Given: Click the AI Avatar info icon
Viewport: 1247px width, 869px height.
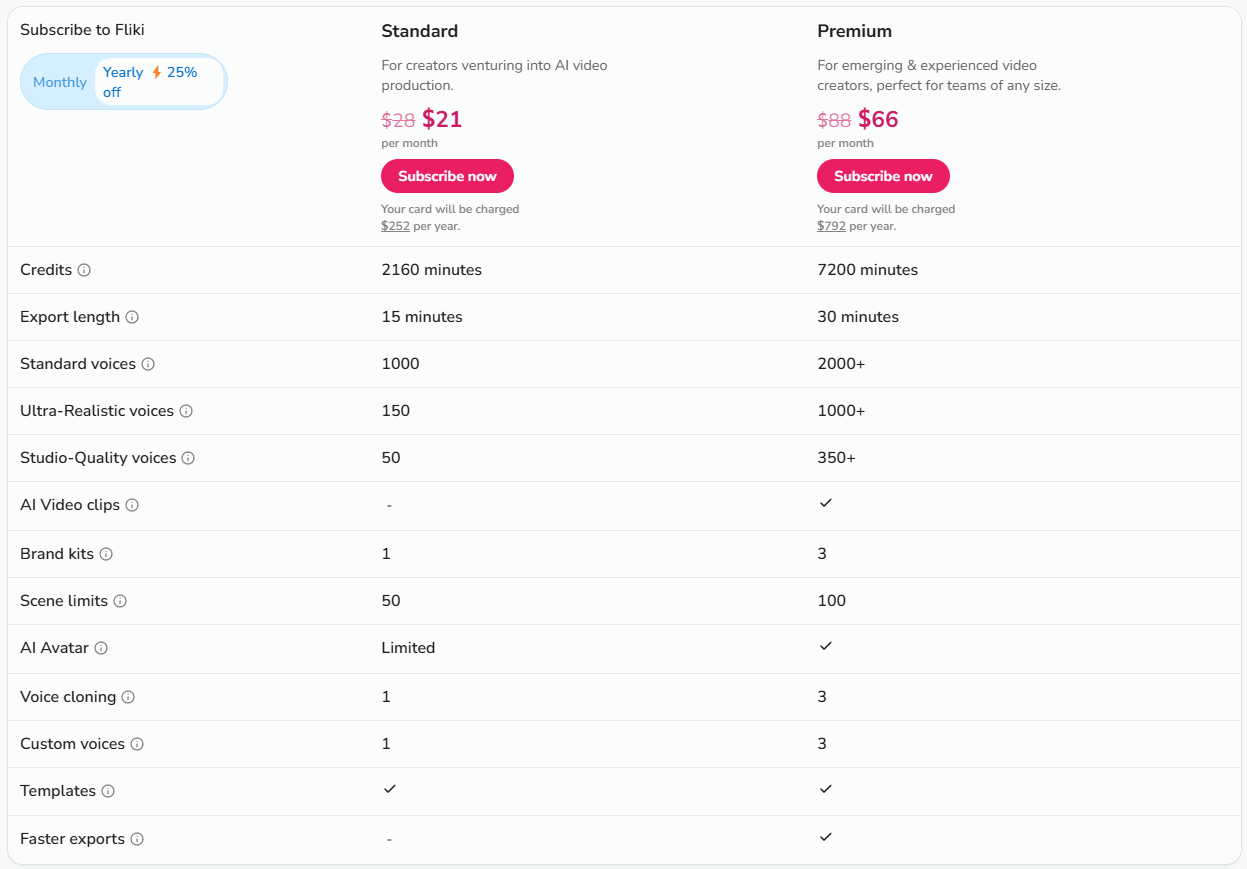Looking at the screenshot, I should coord(101,648).
